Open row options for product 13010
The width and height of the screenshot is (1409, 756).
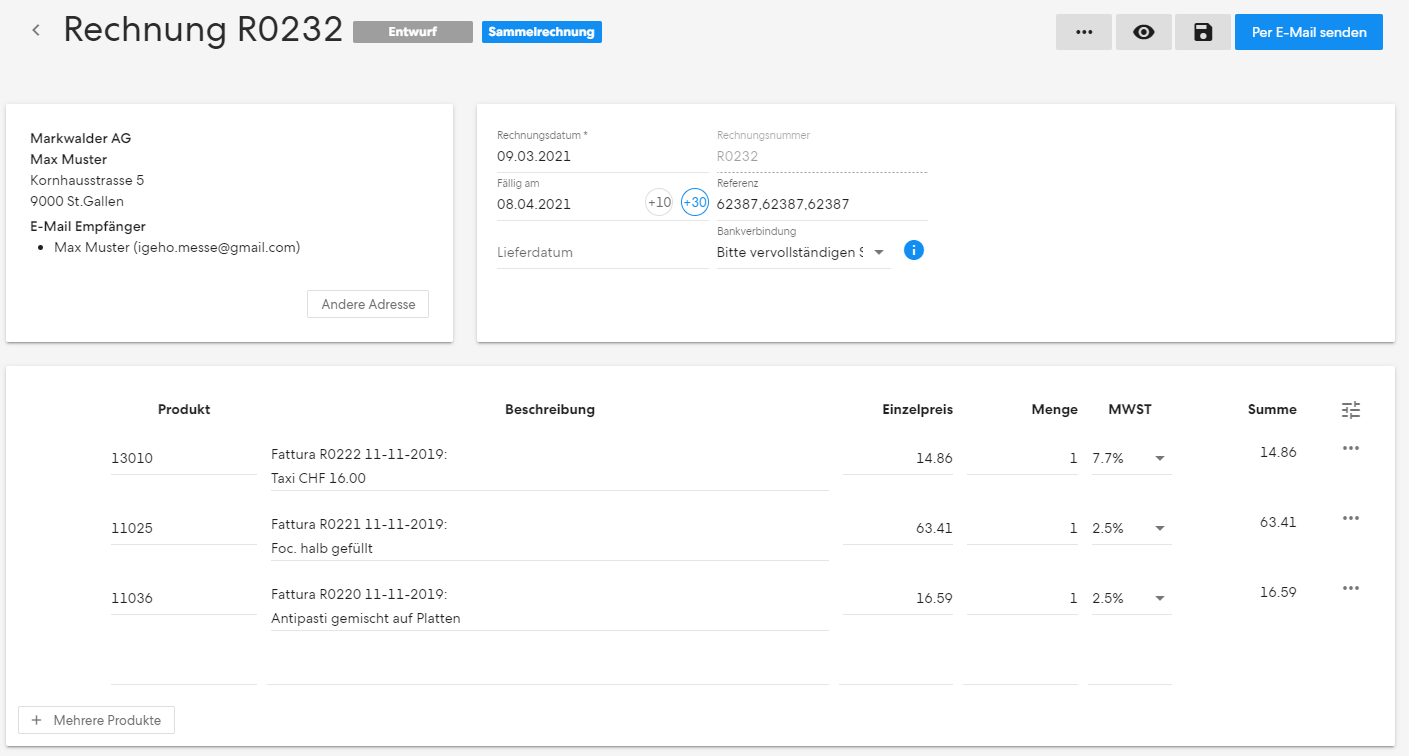(x=1351, y=448)
